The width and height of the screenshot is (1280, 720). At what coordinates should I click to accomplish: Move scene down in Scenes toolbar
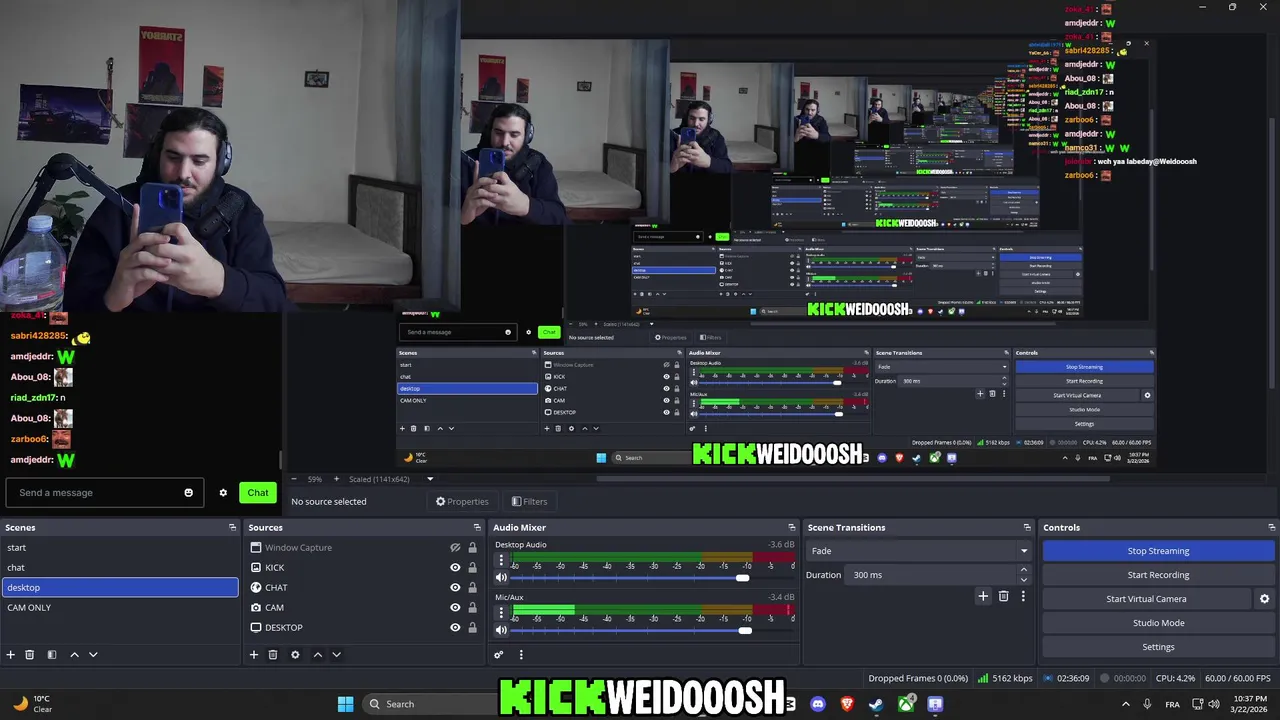pyautogui.click(x=93, y=654)
